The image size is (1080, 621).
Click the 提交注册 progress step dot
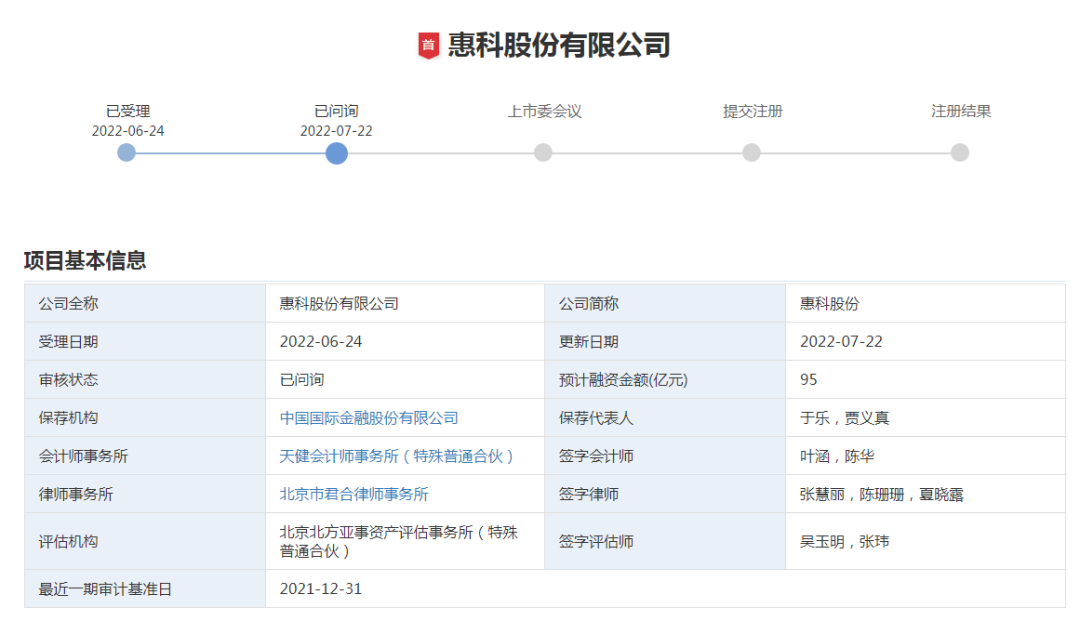[751, 153]
